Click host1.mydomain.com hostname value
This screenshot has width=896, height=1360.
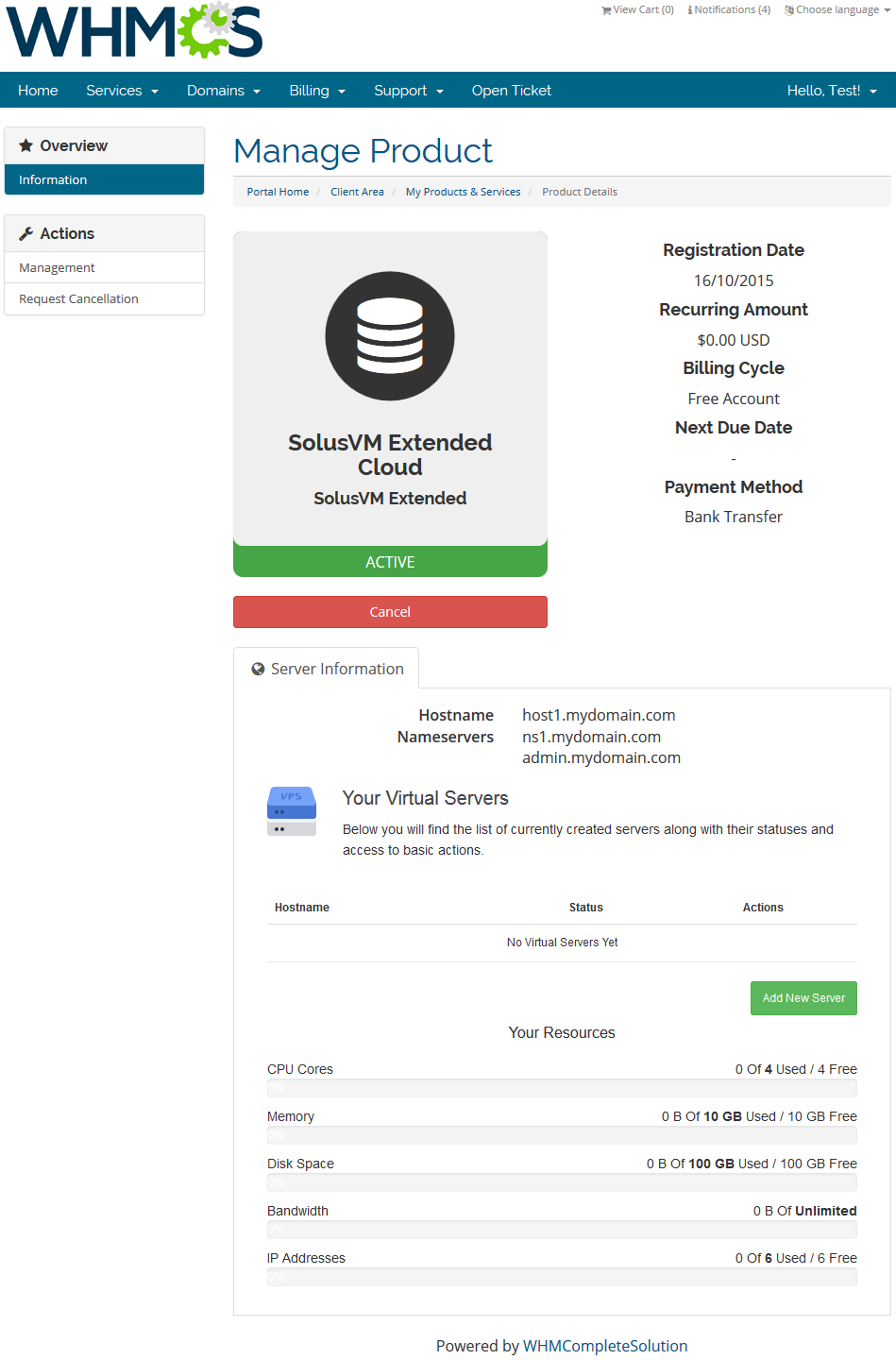coord(599,715)
